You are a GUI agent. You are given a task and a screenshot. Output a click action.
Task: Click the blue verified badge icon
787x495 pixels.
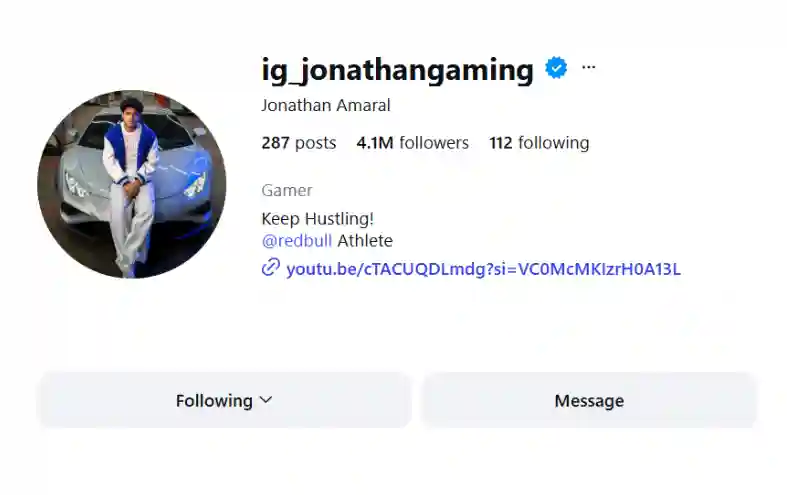[556, 68]
